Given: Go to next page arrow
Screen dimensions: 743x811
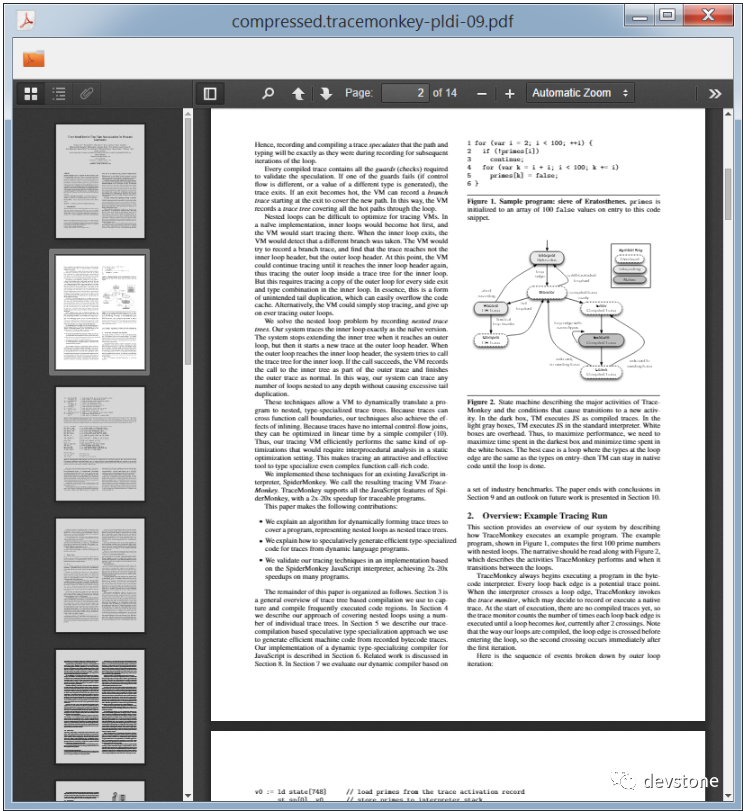Looking at the screenshot, I should [326, 94].
